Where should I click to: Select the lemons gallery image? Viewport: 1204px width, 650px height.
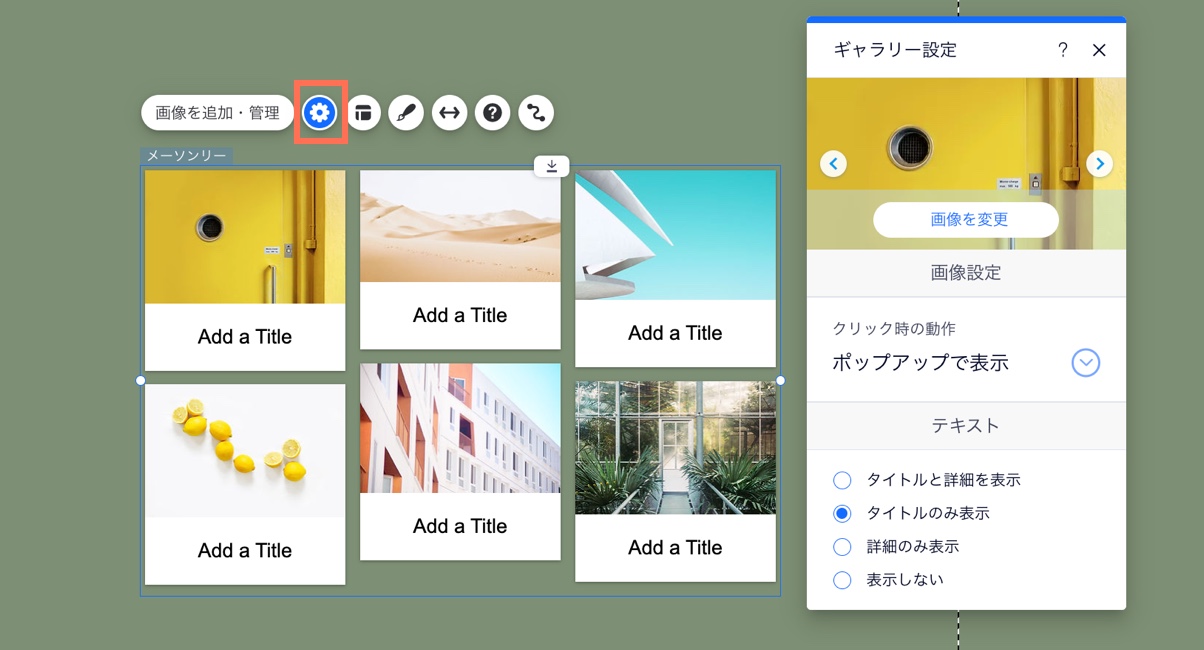coord(245,451)
